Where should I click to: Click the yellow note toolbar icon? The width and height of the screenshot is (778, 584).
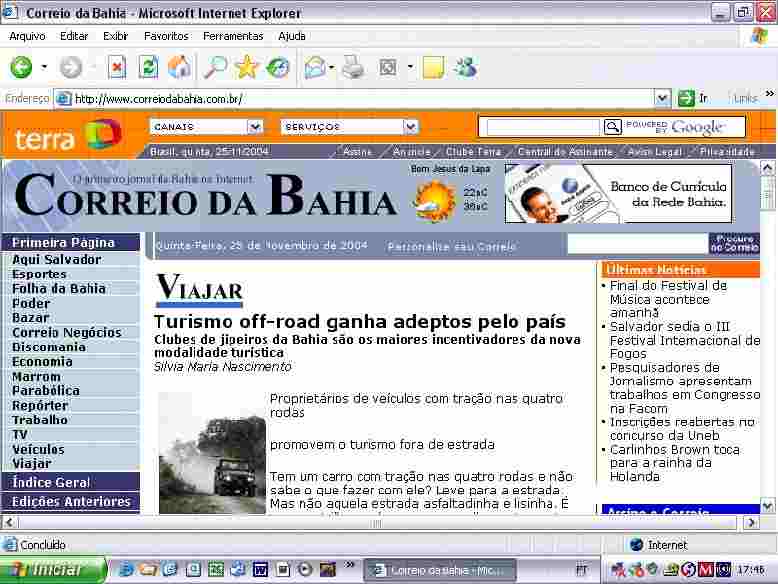(433, 67)
